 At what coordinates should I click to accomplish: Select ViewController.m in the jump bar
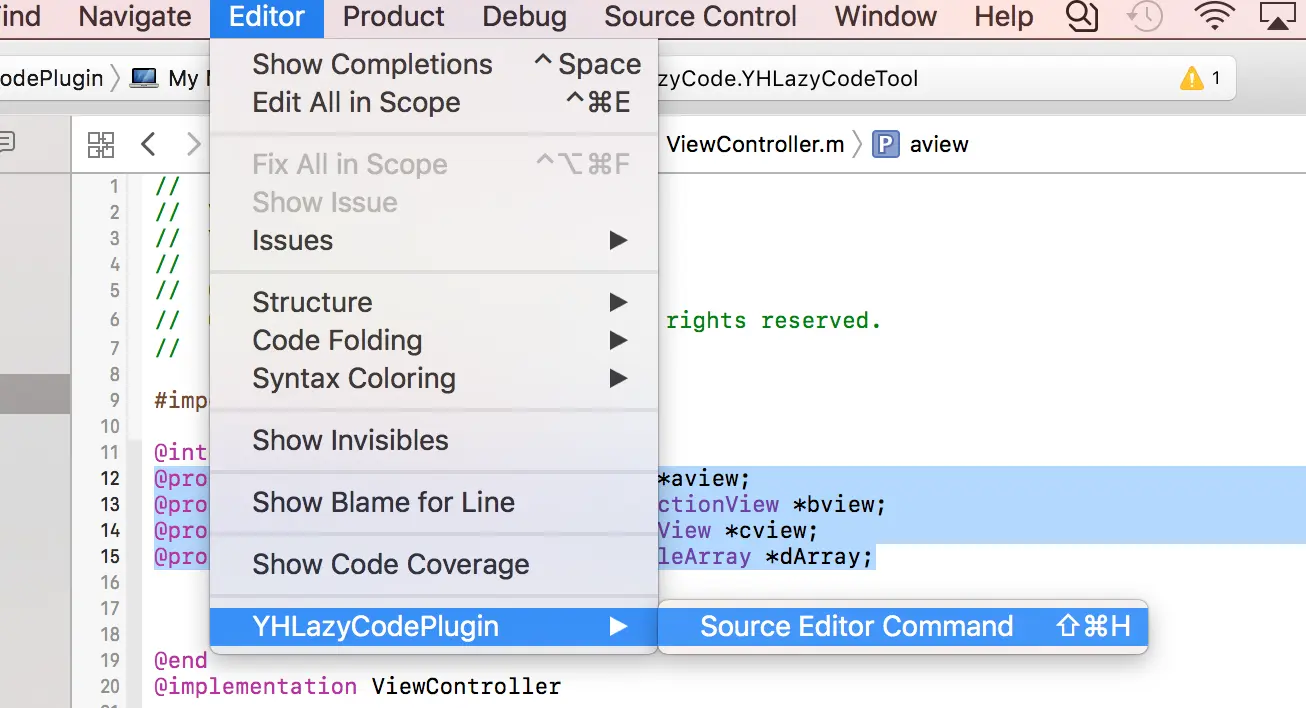(x=755, y=144)
